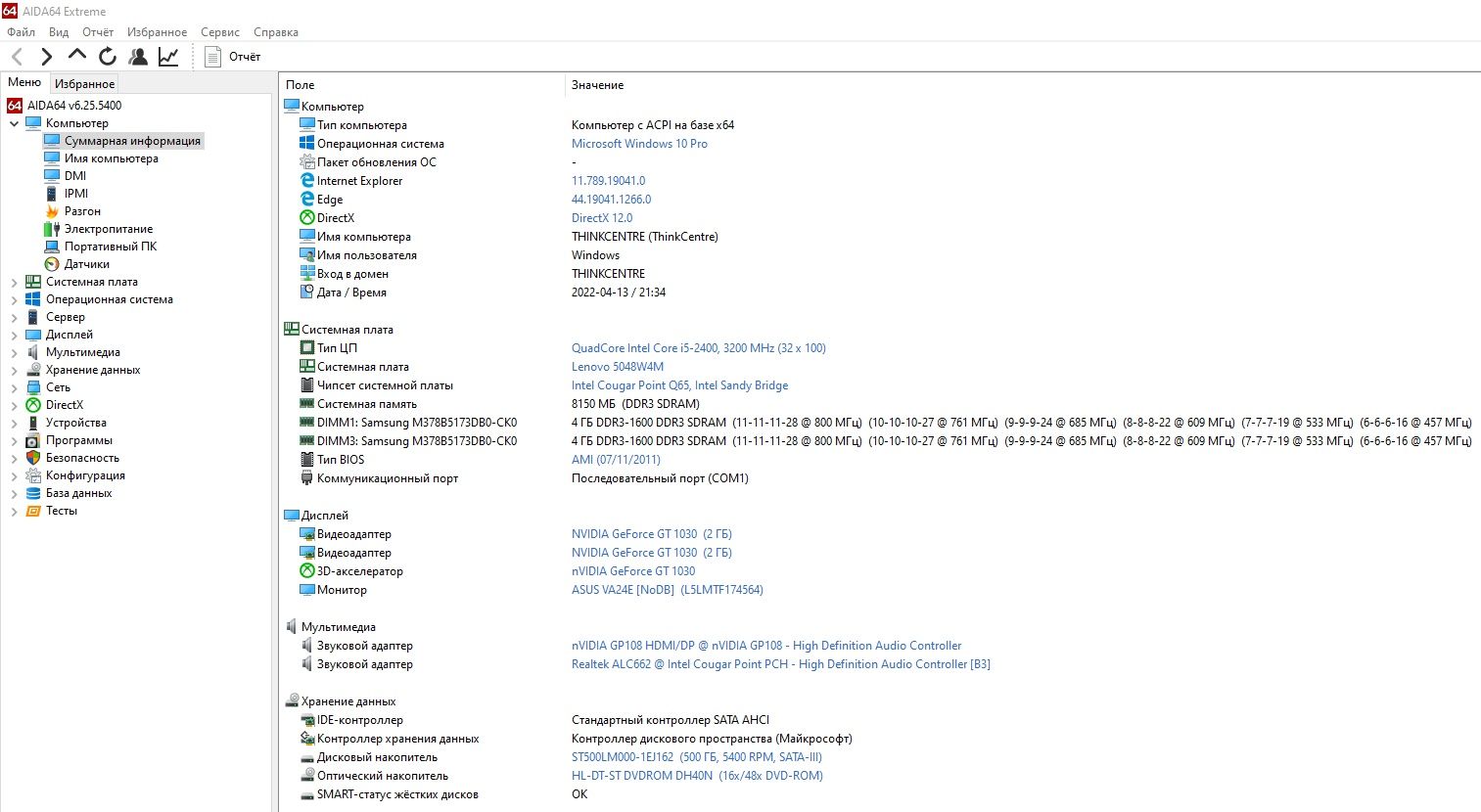This screenshot has height=812, width=1481.
Task: Open the AMI (07/11/2011) BIOS link
Action: (x=616, y=460)
